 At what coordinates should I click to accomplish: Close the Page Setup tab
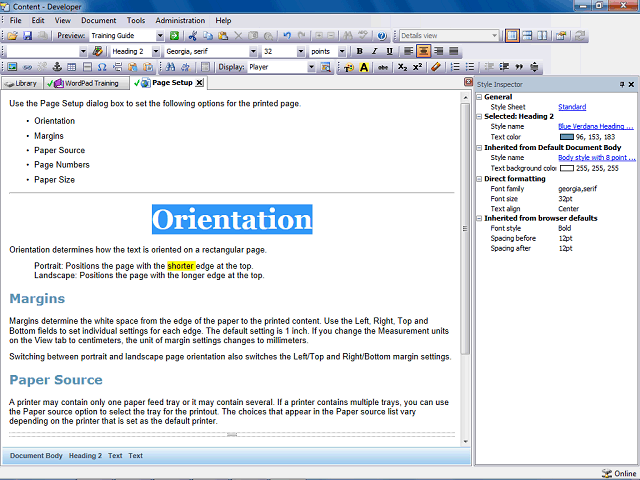click(x=199, y=82)
